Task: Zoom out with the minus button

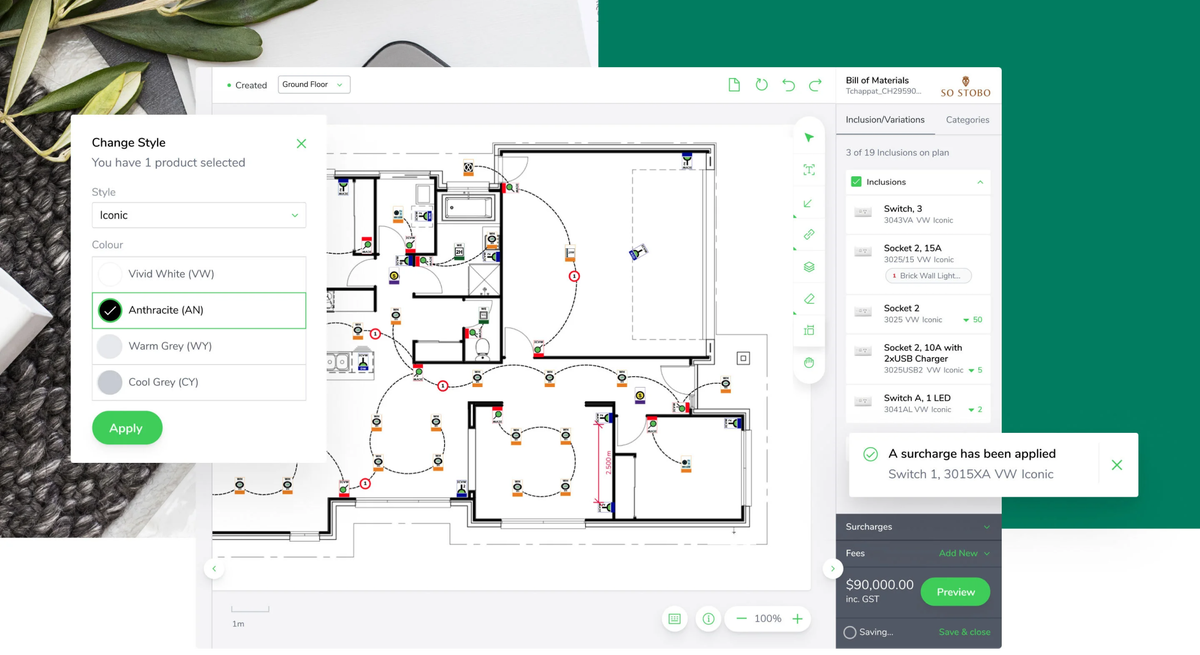Action: click(x=741, y=619)
